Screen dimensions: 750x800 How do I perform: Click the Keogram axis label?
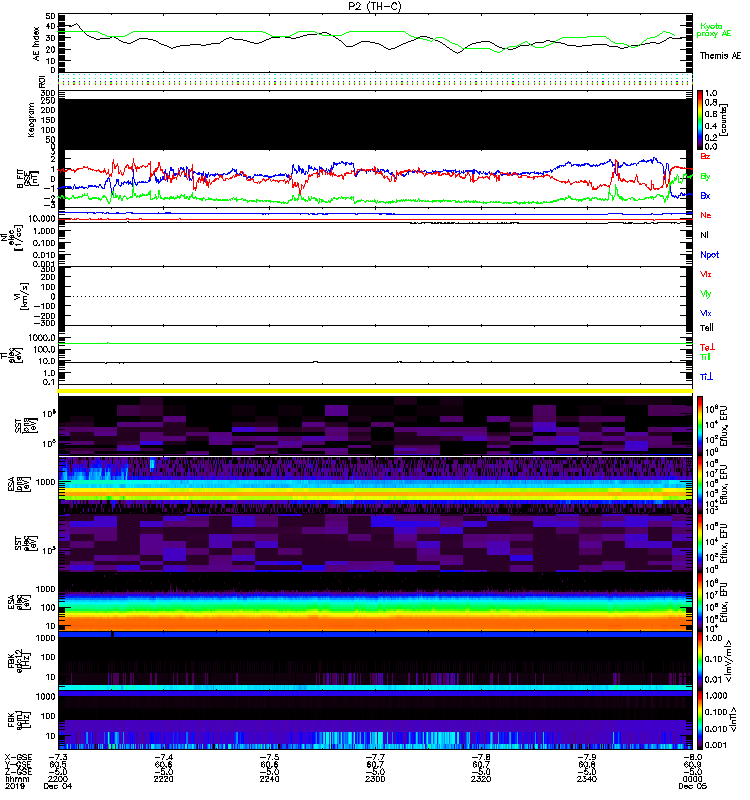pyautogui.click(x=31, y=120)
